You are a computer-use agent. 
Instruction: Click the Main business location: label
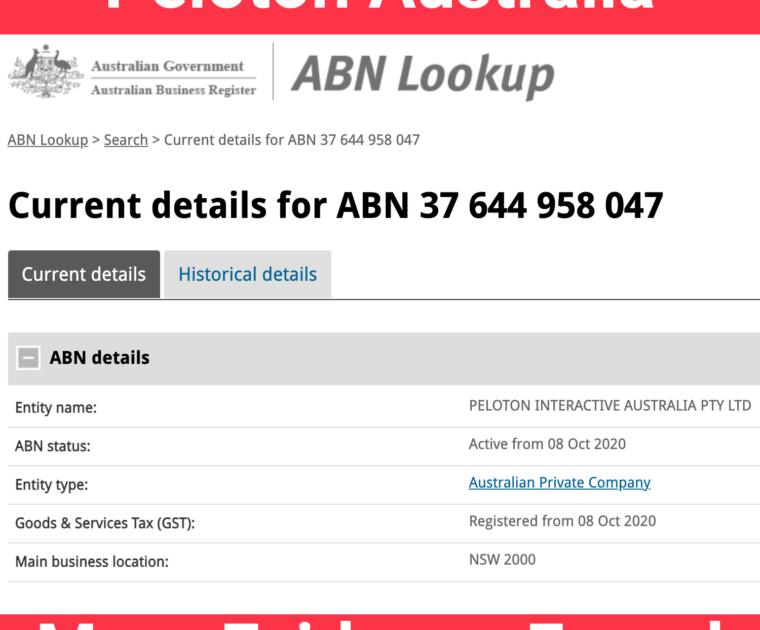click(x=92, y=562)
